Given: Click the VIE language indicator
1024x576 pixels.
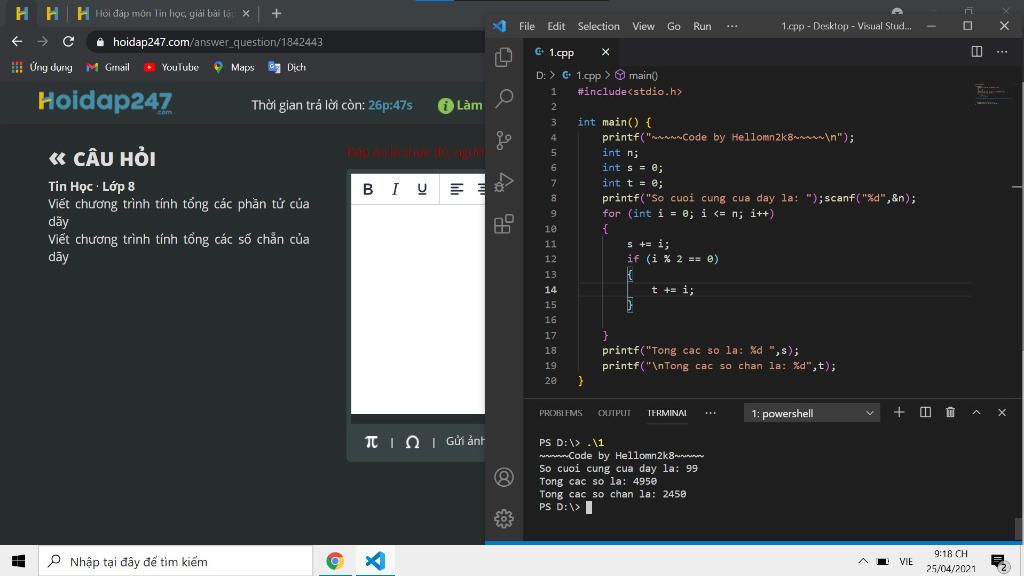Looking at the screenshot, I should point(906,561).
